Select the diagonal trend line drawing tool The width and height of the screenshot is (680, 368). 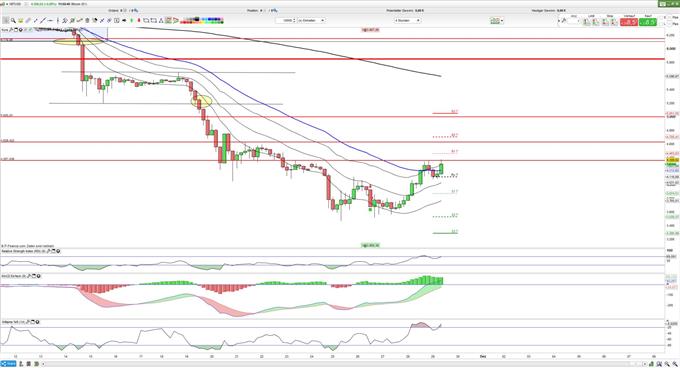coord(42,20)
